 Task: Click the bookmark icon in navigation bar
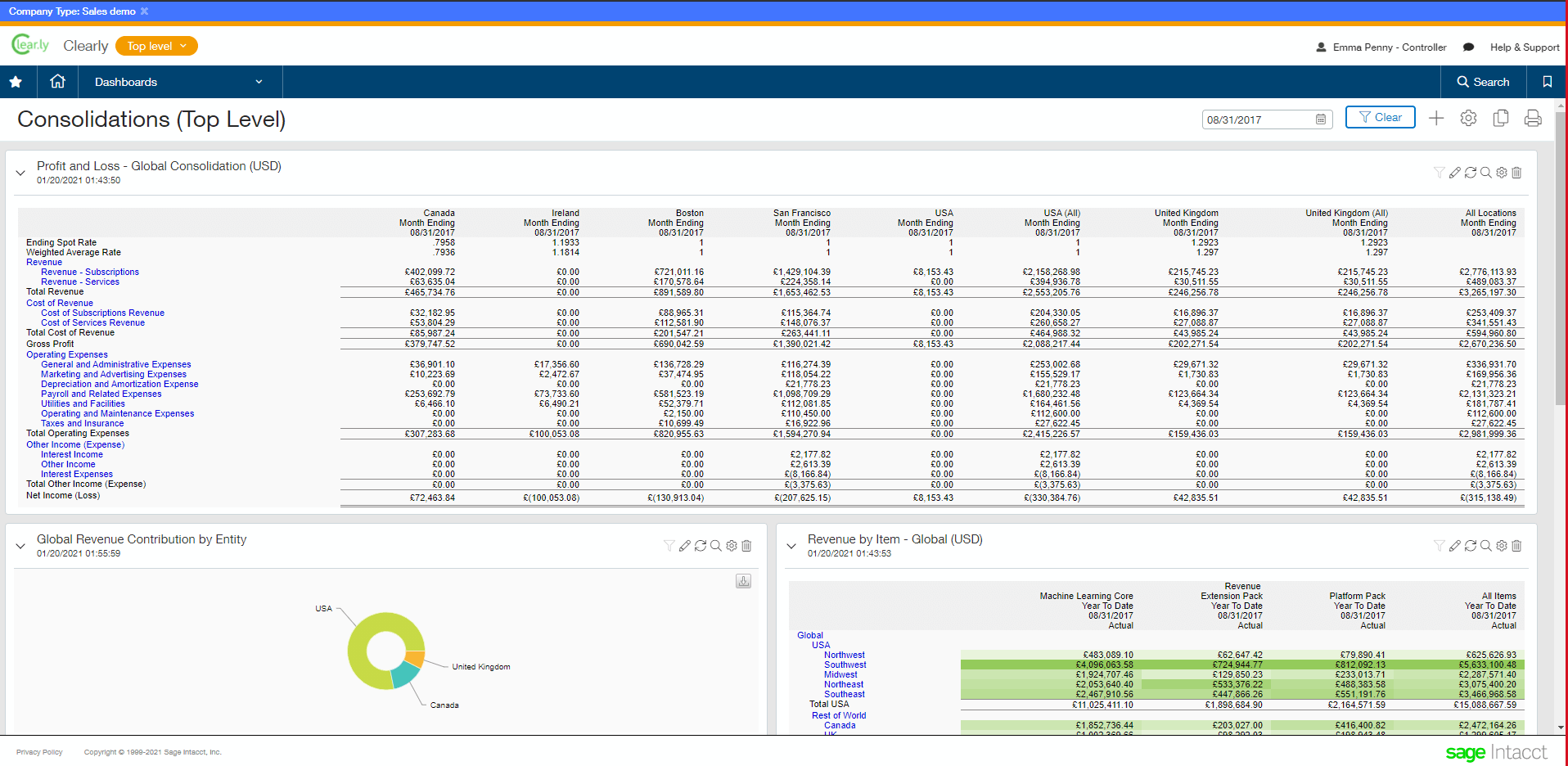click(x=1547, y=82)
